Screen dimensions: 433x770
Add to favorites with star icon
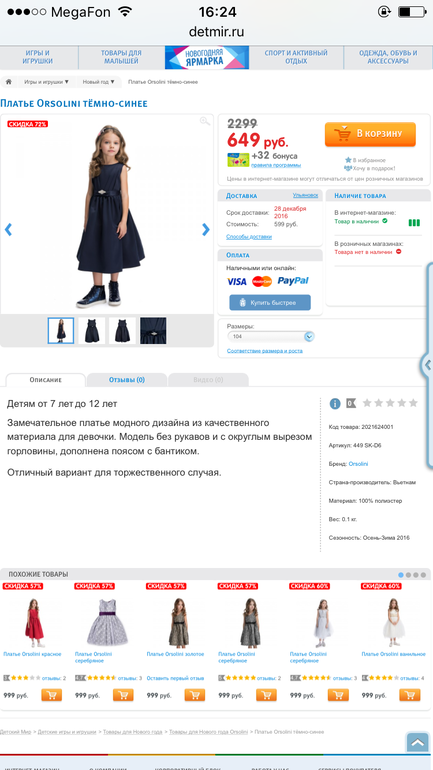point(348,160)
